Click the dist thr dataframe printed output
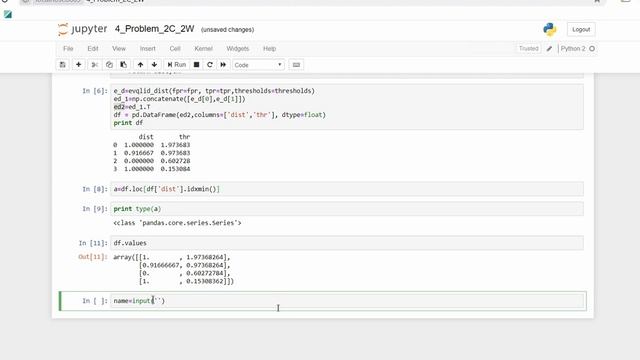The width and height of the screenshot is (640, 360). click(x=152, y=153)
